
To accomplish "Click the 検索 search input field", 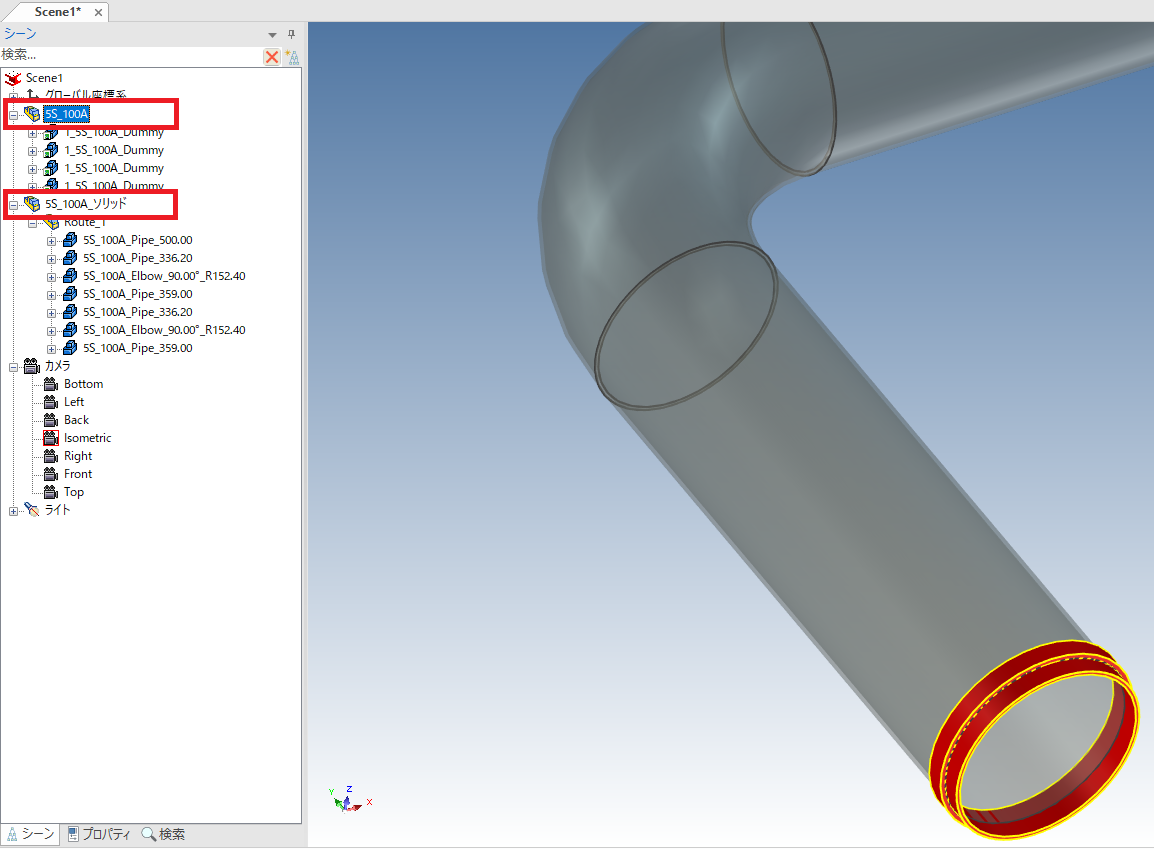I will click(130, 55).
